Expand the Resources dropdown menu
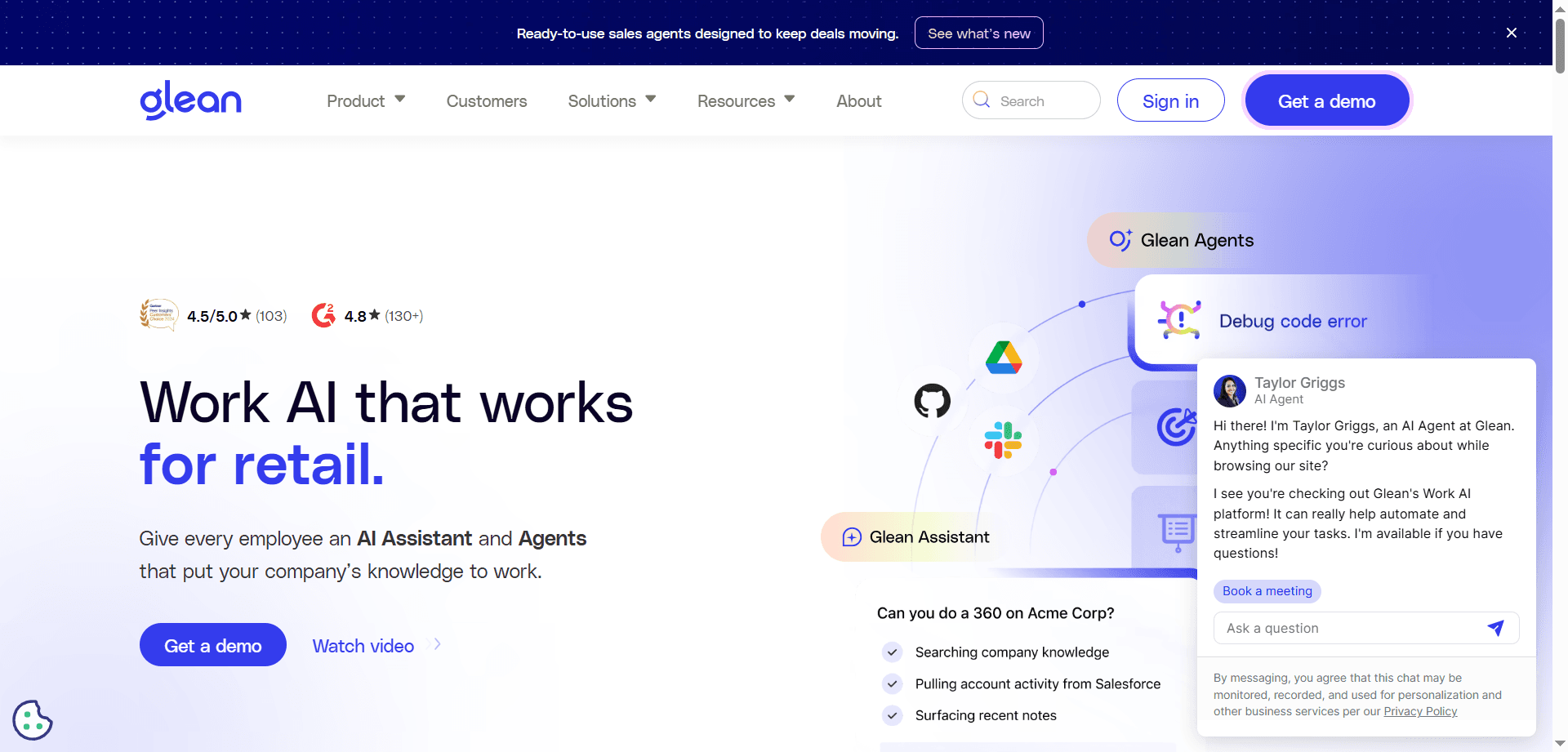The image size is (1568, 752). coord(745,100)
